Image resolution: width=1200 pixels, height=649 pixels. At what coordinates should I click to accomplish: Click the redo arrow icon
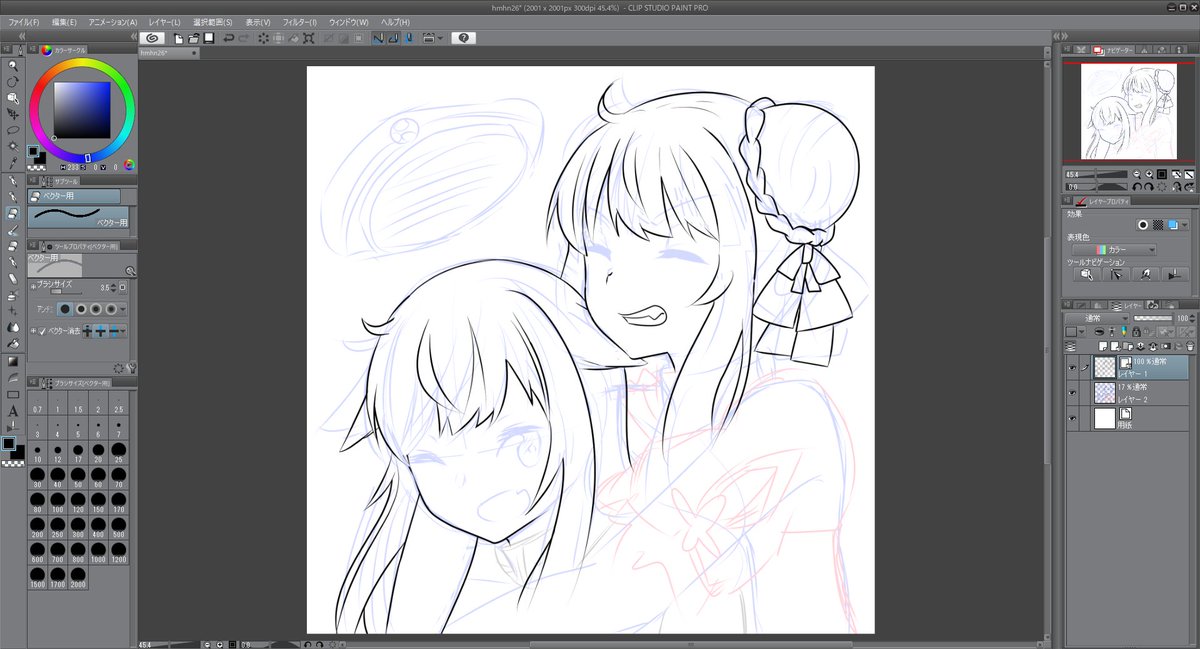(x=244, y=38)
